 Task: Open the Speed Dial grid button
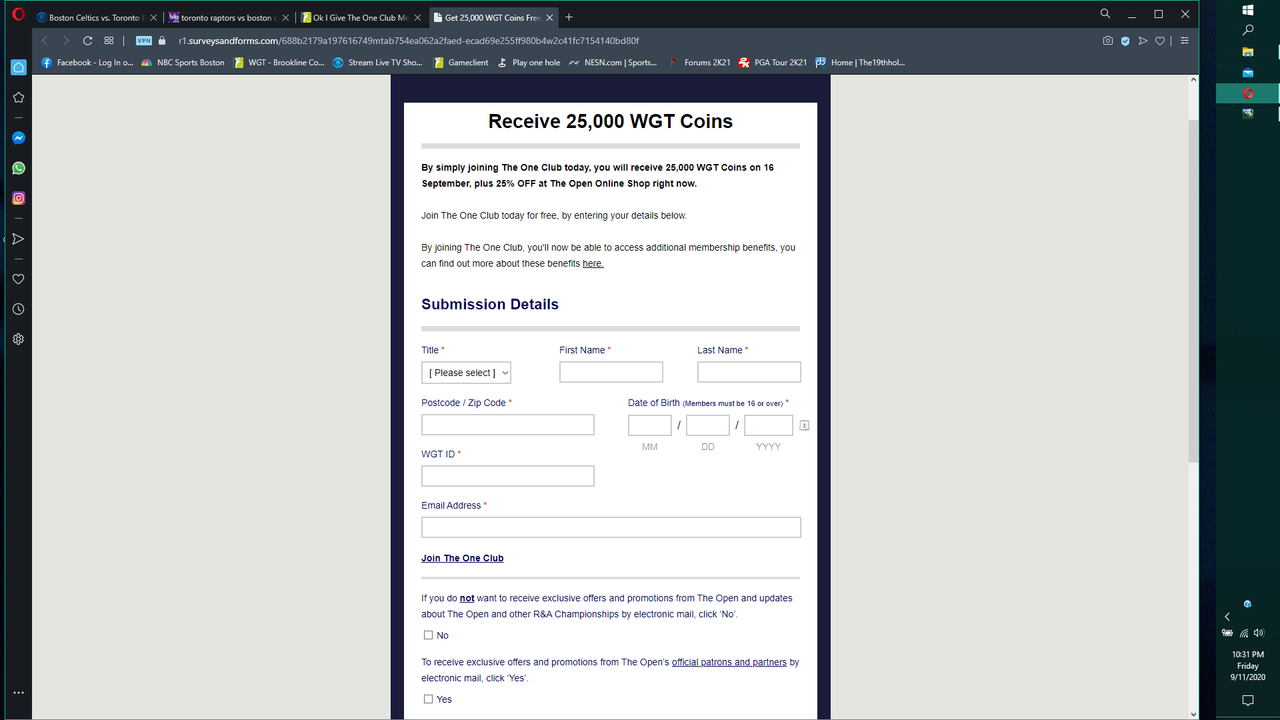(109, 40)
